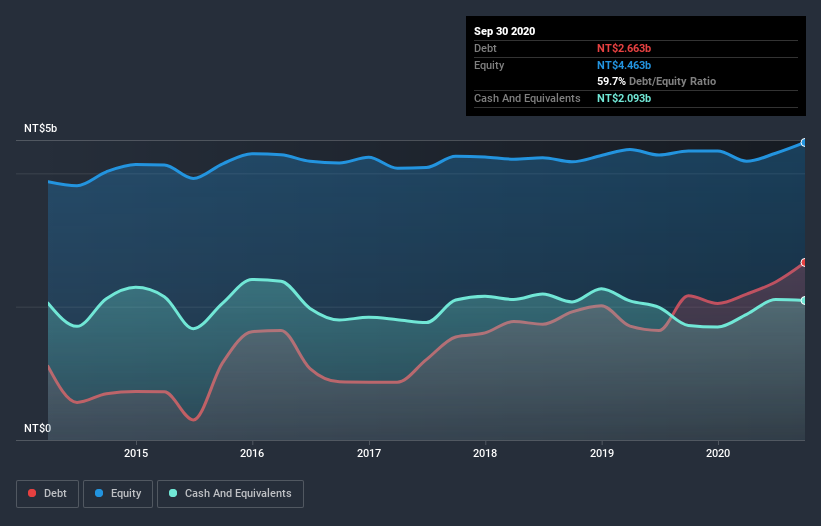
Task: Click the Cash endpoint marker at Sep 2020
Action: (804, 300)
